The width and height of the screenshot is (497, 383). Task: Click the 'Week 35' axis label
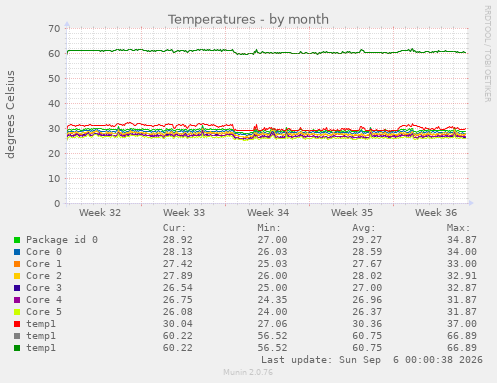click(352, 212)
